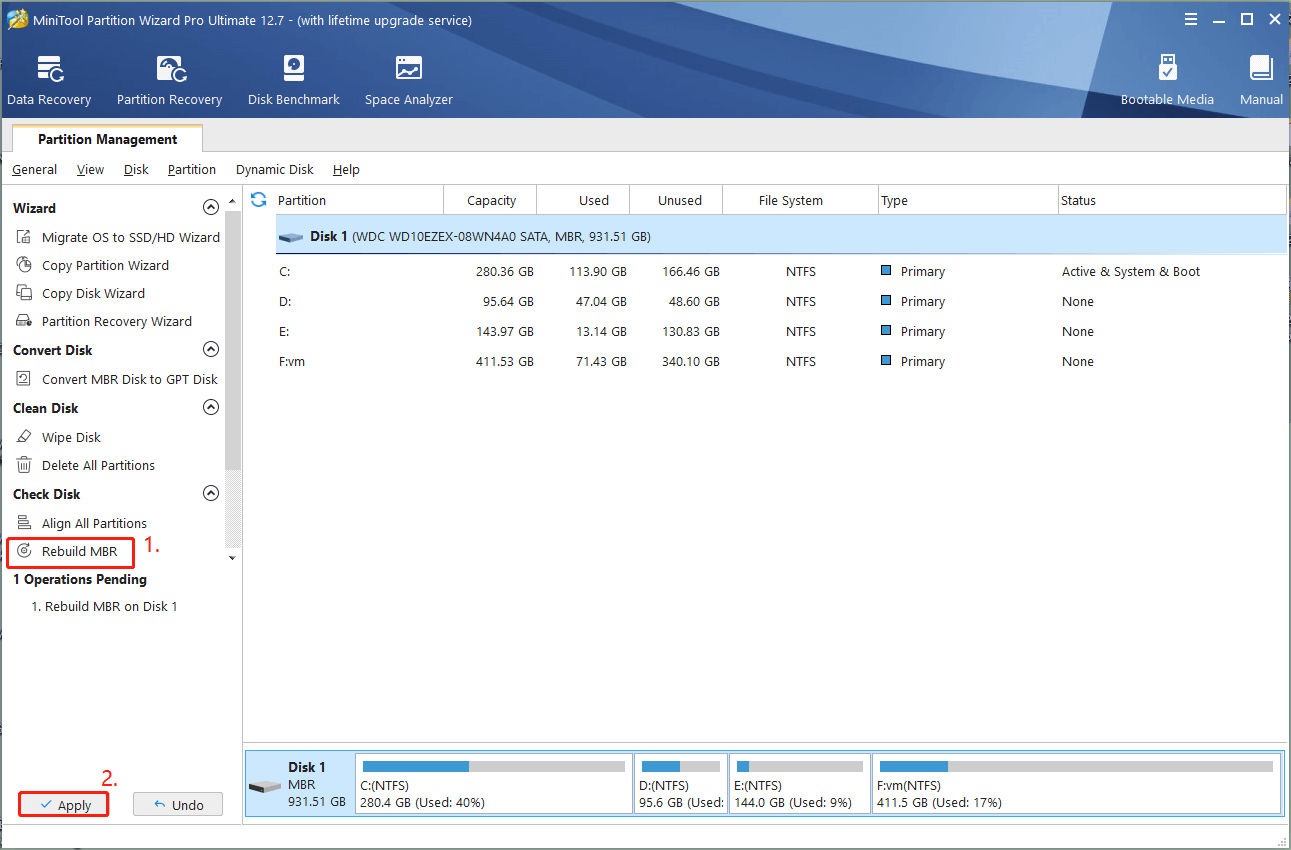
Task: Select pending operation Rebuild MBR on Disk 1
Action: click(104, 607)
